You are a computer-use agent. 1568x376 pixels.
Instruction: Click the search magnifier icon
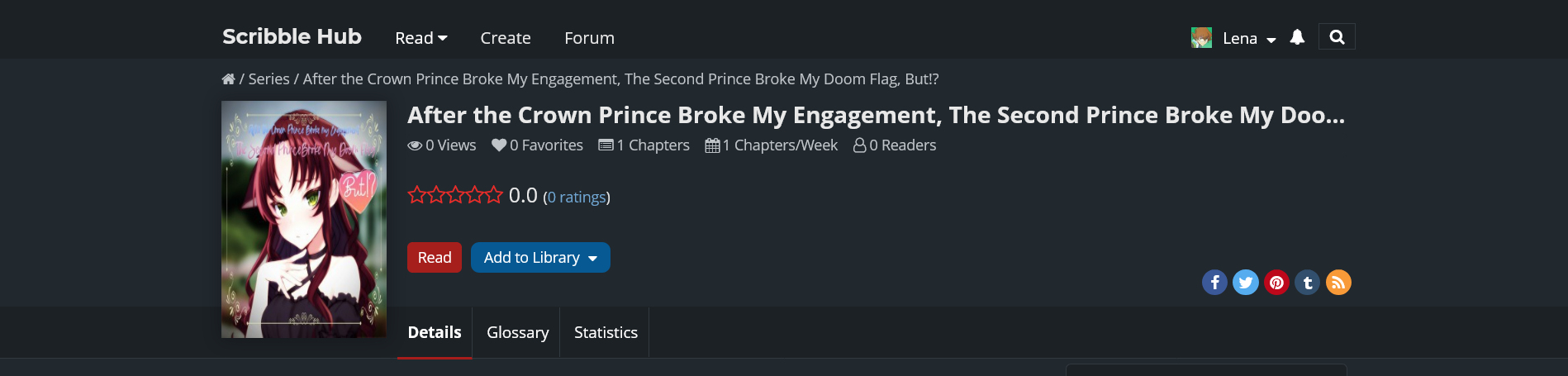tap(1337, 37)
